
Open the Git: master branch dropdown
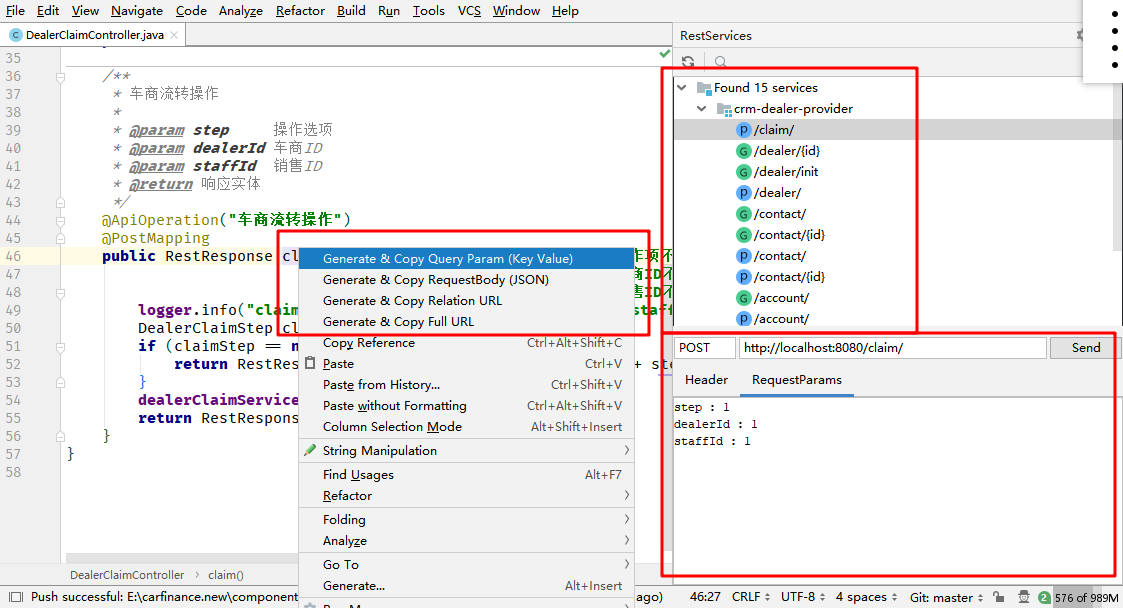click(946, 597)
